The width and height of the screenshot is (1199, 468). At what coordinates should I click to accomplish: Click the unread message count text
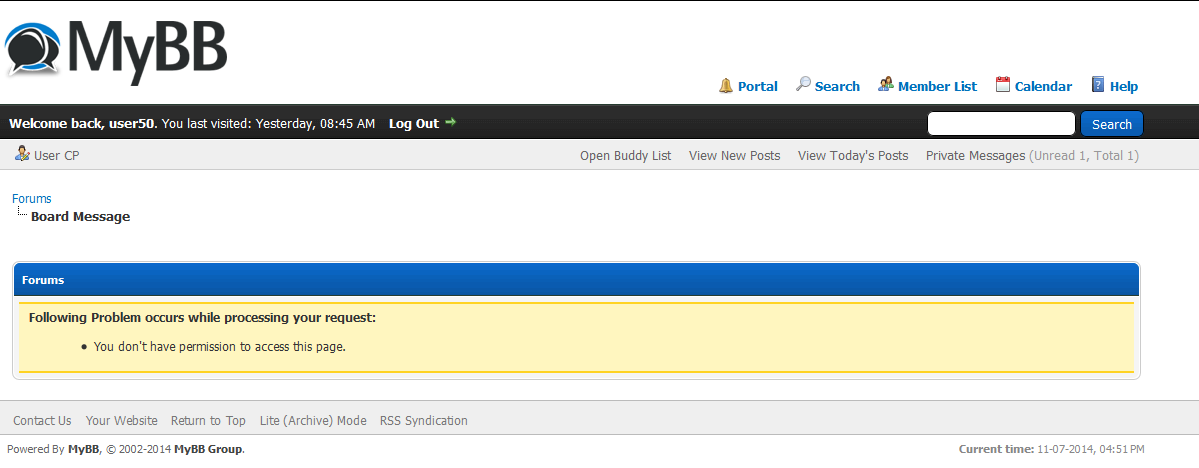(1084, 156)
